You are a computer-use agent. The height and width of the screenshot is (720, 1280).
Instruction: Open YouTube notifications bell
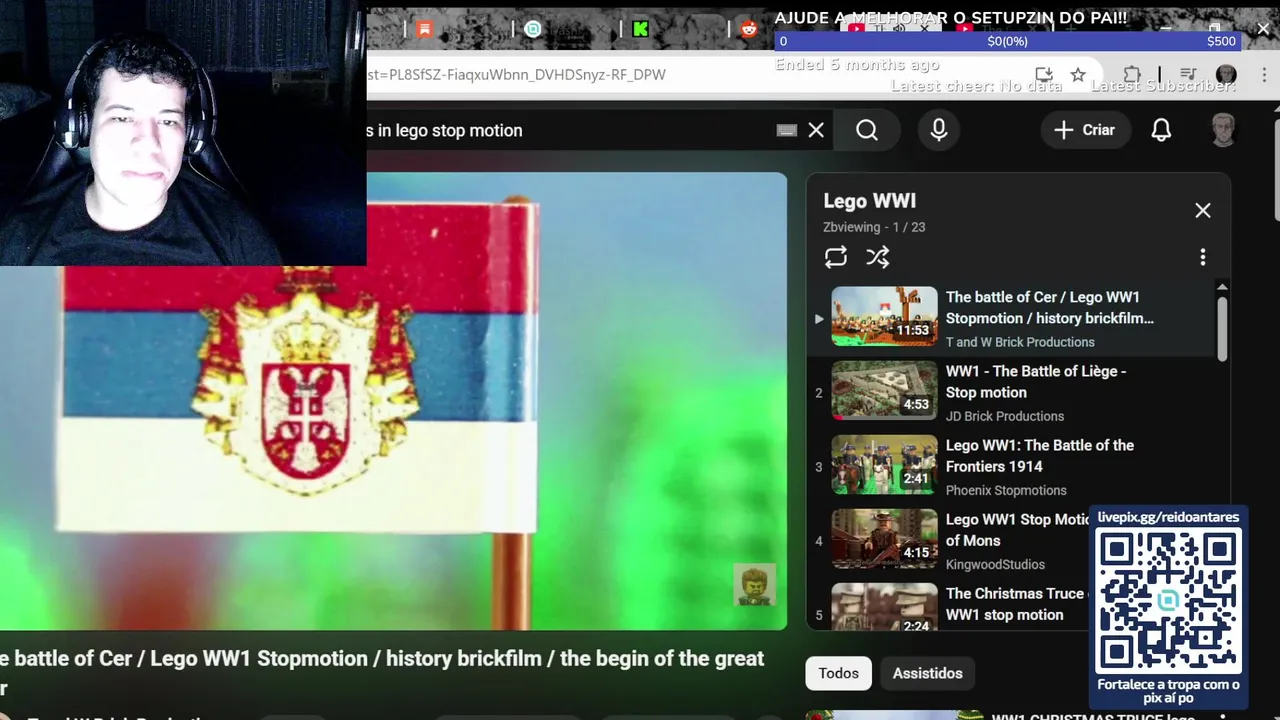(x=1161, y=130)
